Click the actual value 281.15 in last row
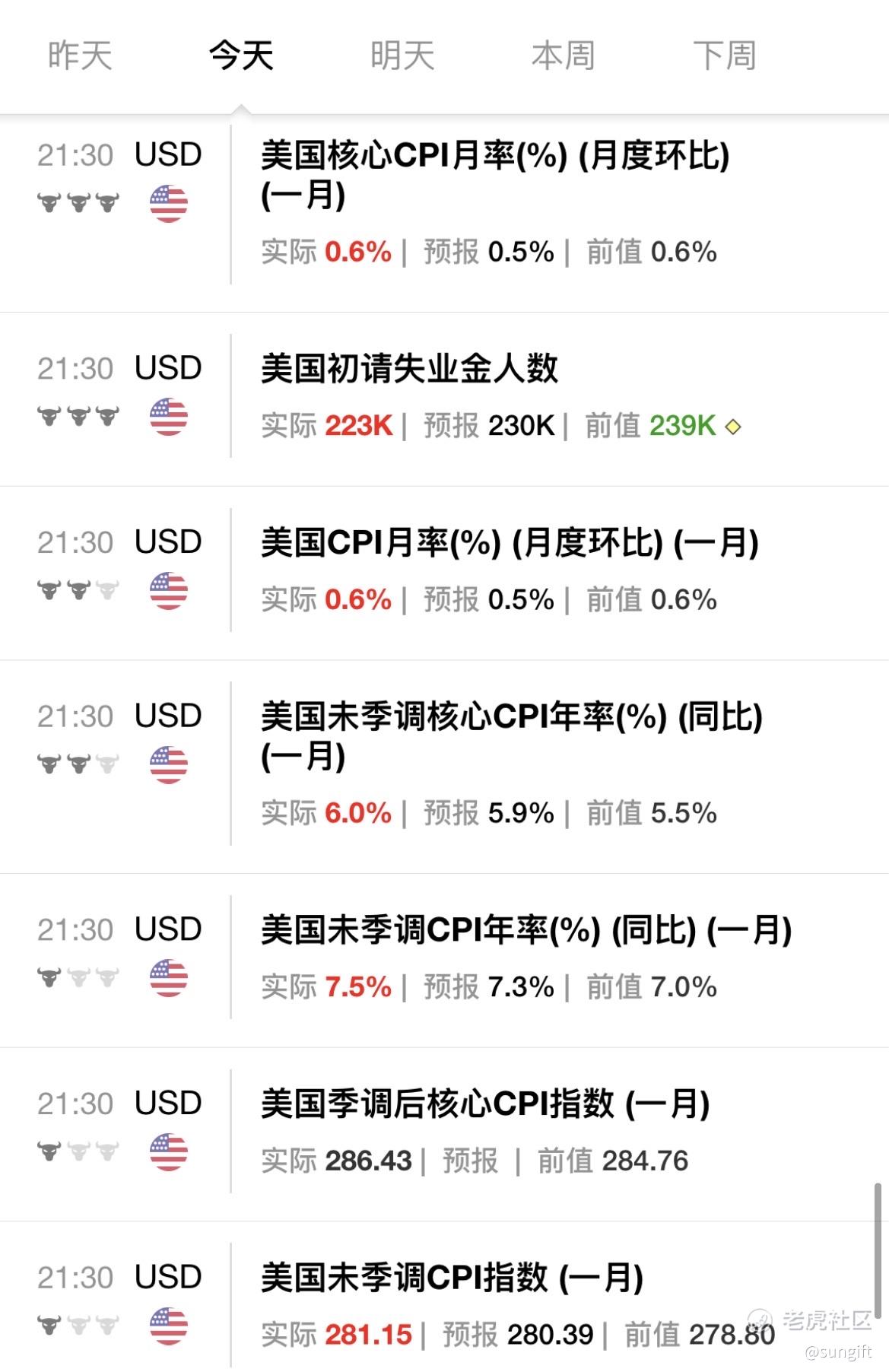Image resolution: width=889 pixels, height=1372 pixels. click(369, 1335)
